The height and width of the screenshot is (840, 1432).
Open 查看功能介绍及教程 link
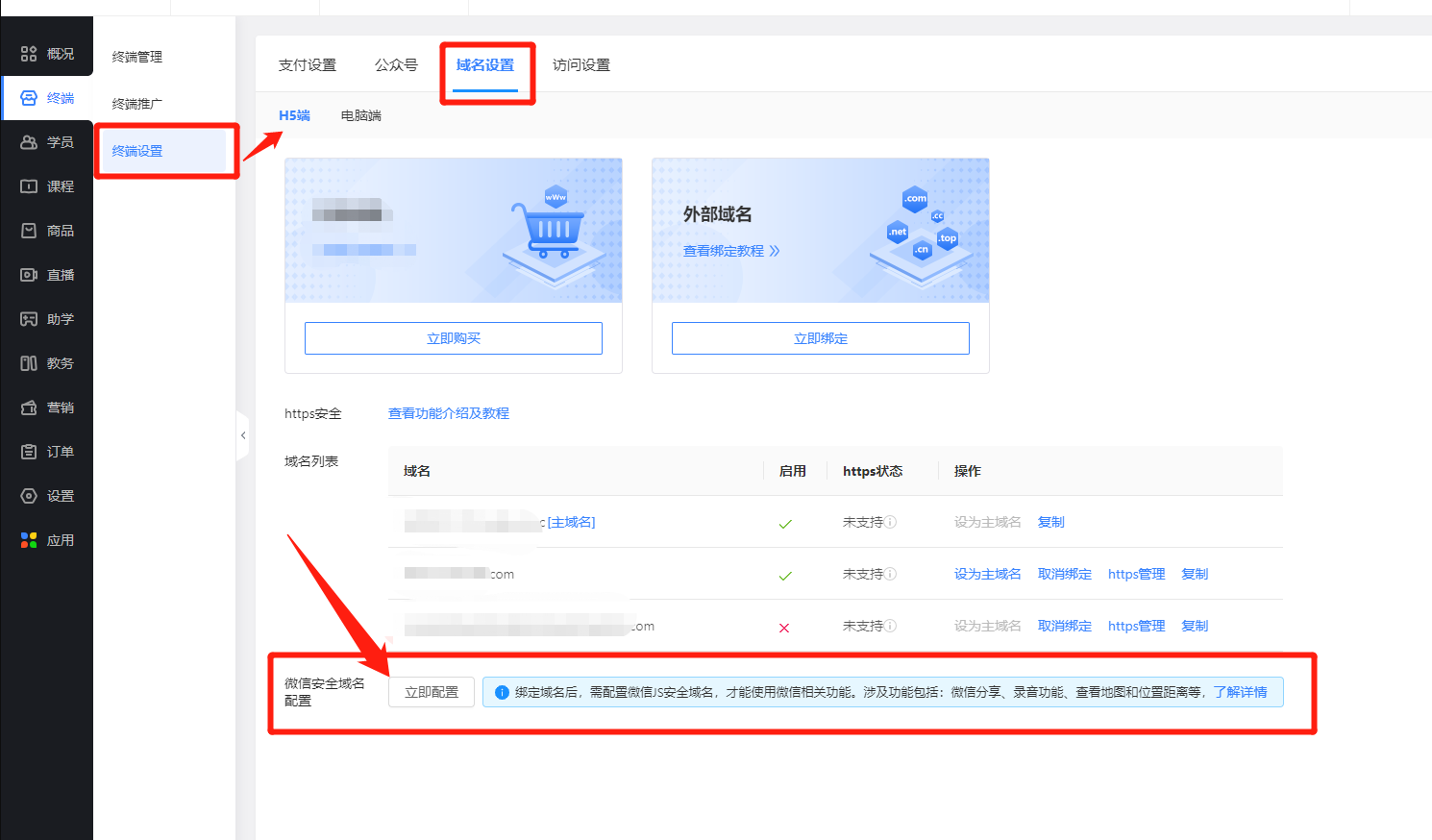(x=448, y=413)
